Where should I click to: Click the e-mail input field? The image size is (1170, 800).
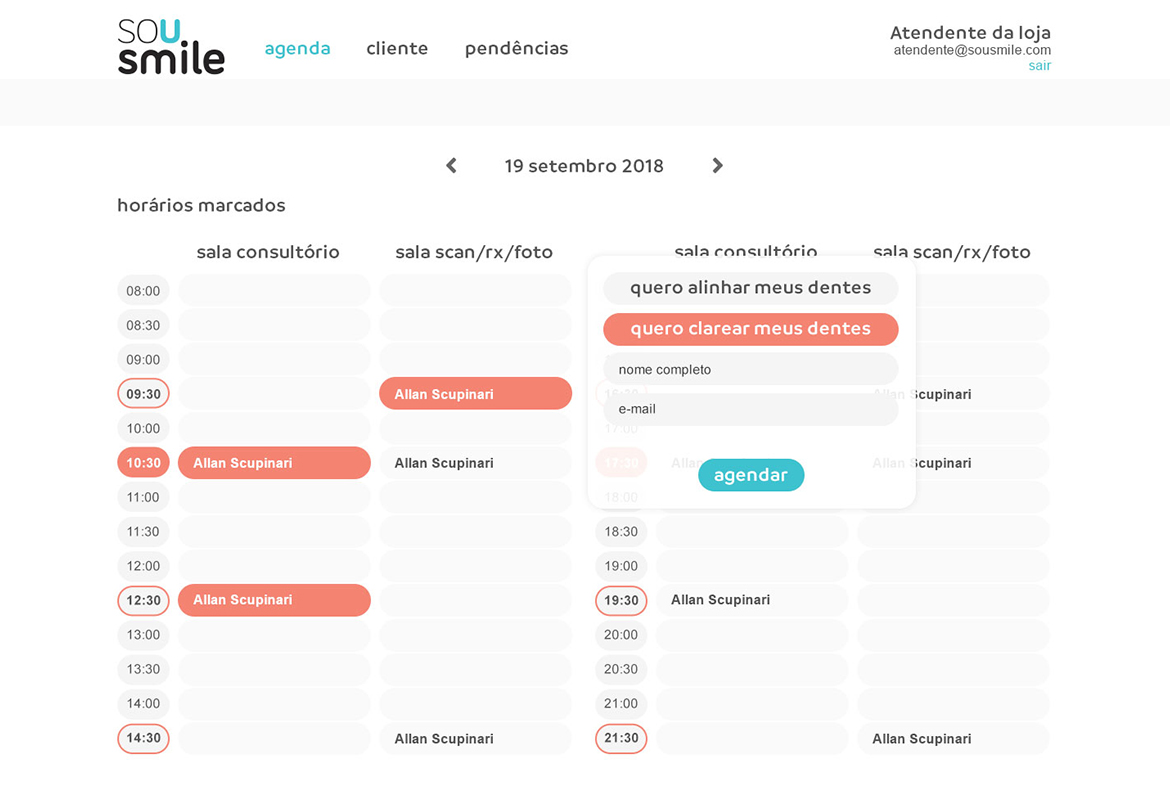coord(750,409)
